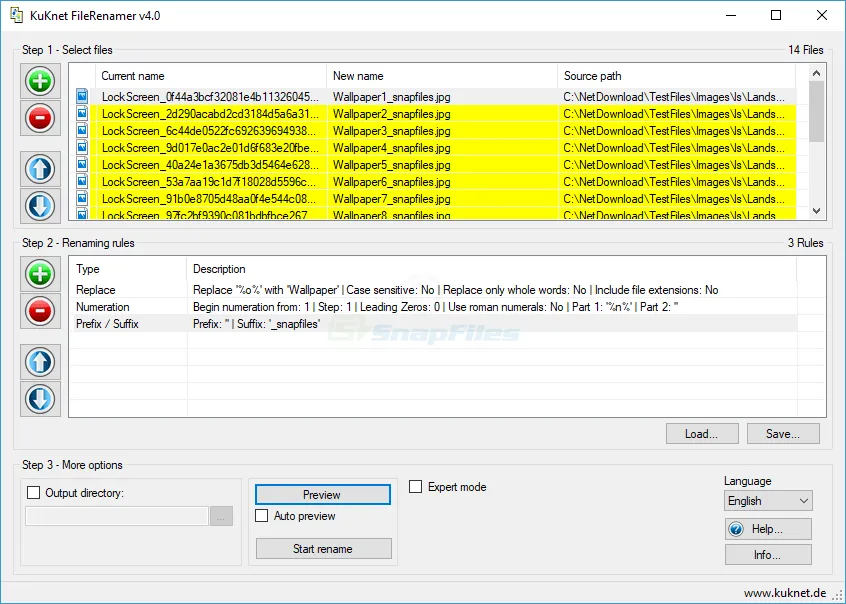Image resolution: width=846 pixels, height=604 pixels.
Task: Click image file icon of Wallpaper4_snapfiles.jpg row
Action: point(82,147)
